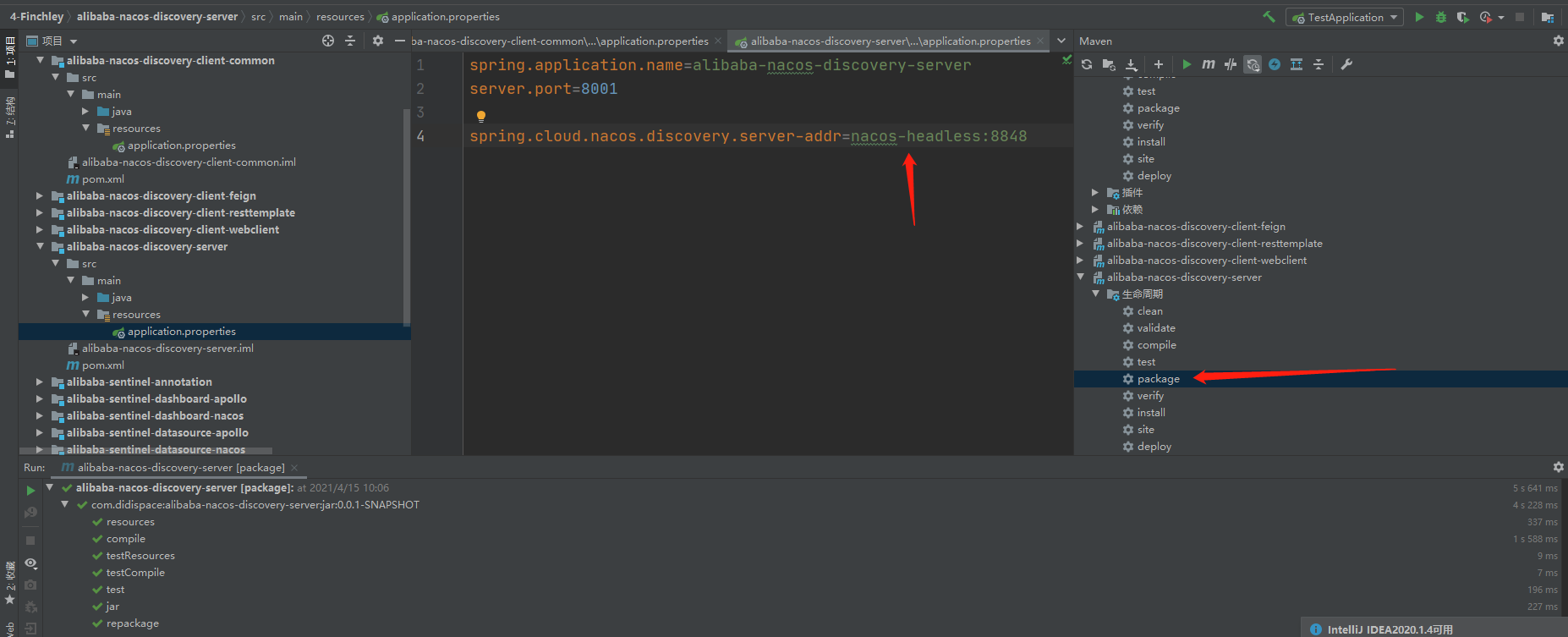
Task: Click the grey Stop square in main toolbar
Action: (x=1520, y=17)
